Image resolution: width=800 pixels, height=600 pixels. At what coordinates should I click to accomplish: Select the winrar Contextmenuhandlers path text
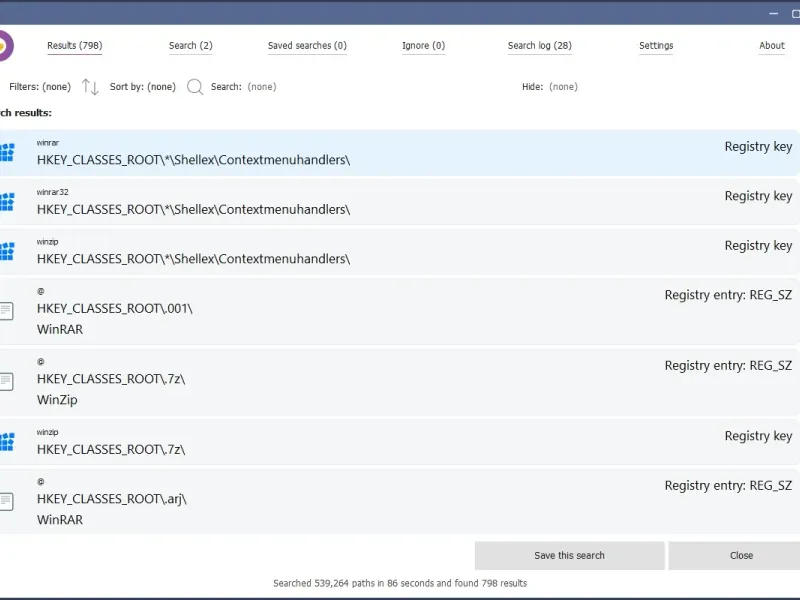click(193, 160)
